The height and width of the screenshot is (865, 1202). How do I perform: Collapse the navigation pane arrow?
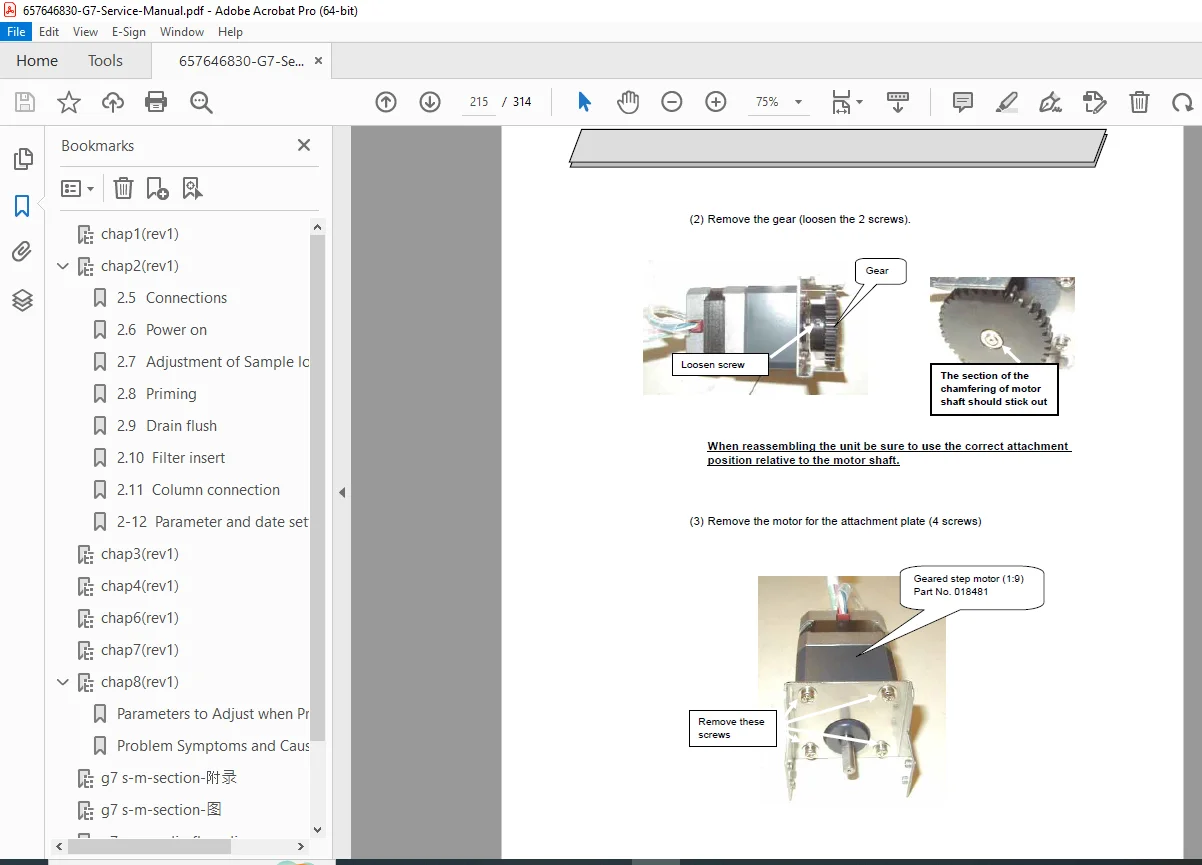click(341, 492)
